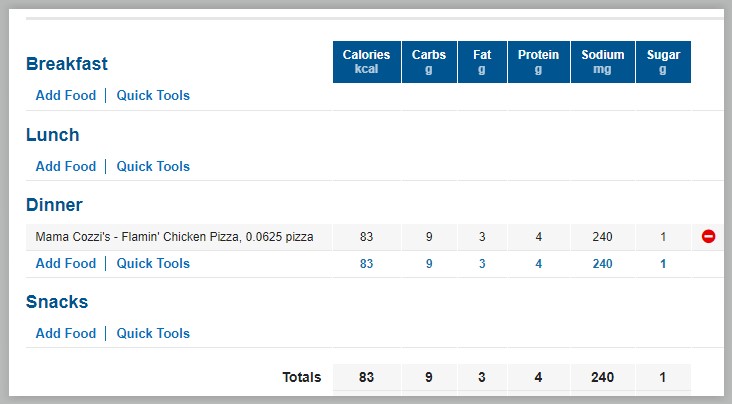Open Quick Tools for Snacks
The height and width of the screenshot is (404, 732).
(x=153, y=333)
